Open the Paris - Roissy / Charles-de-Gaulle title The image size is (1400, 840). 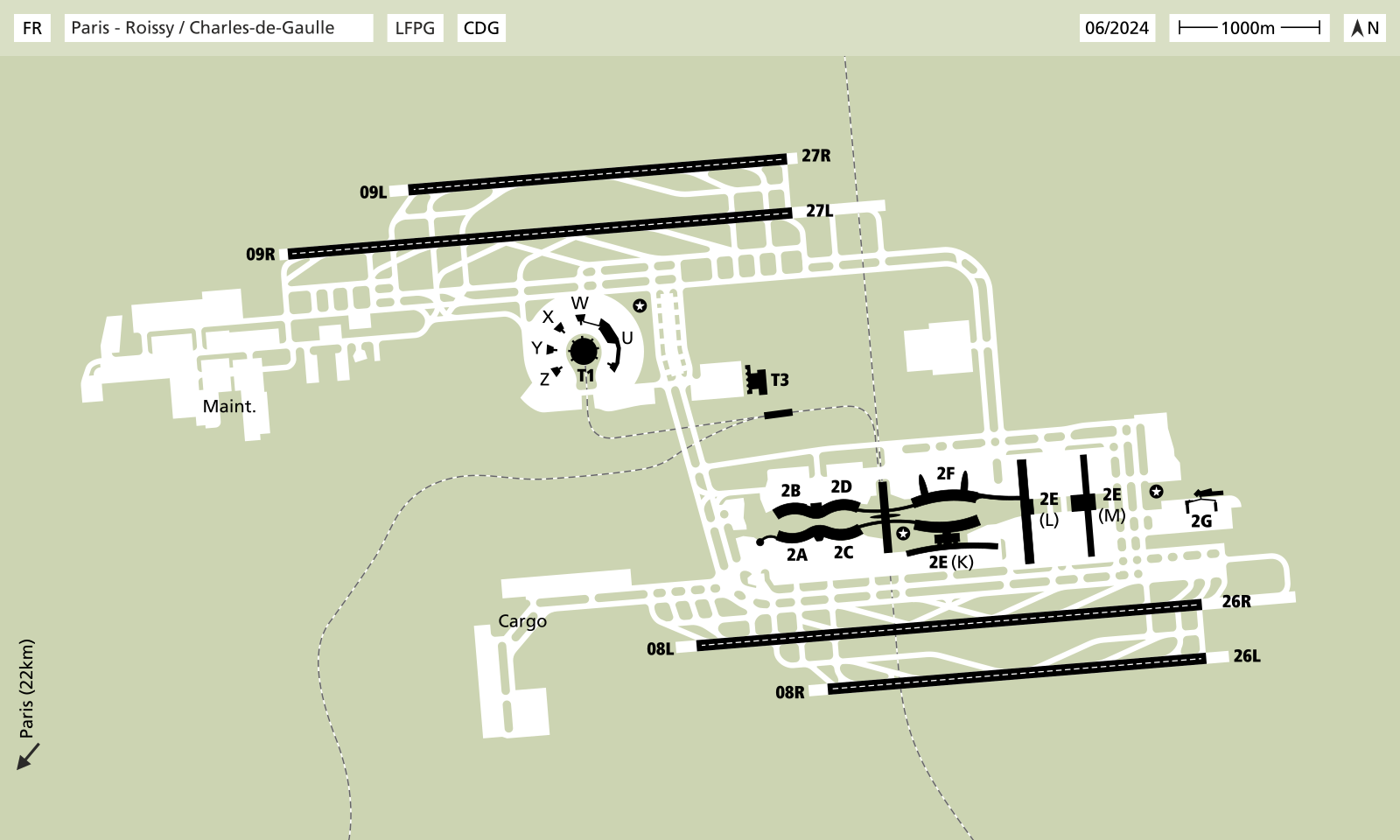219,28
